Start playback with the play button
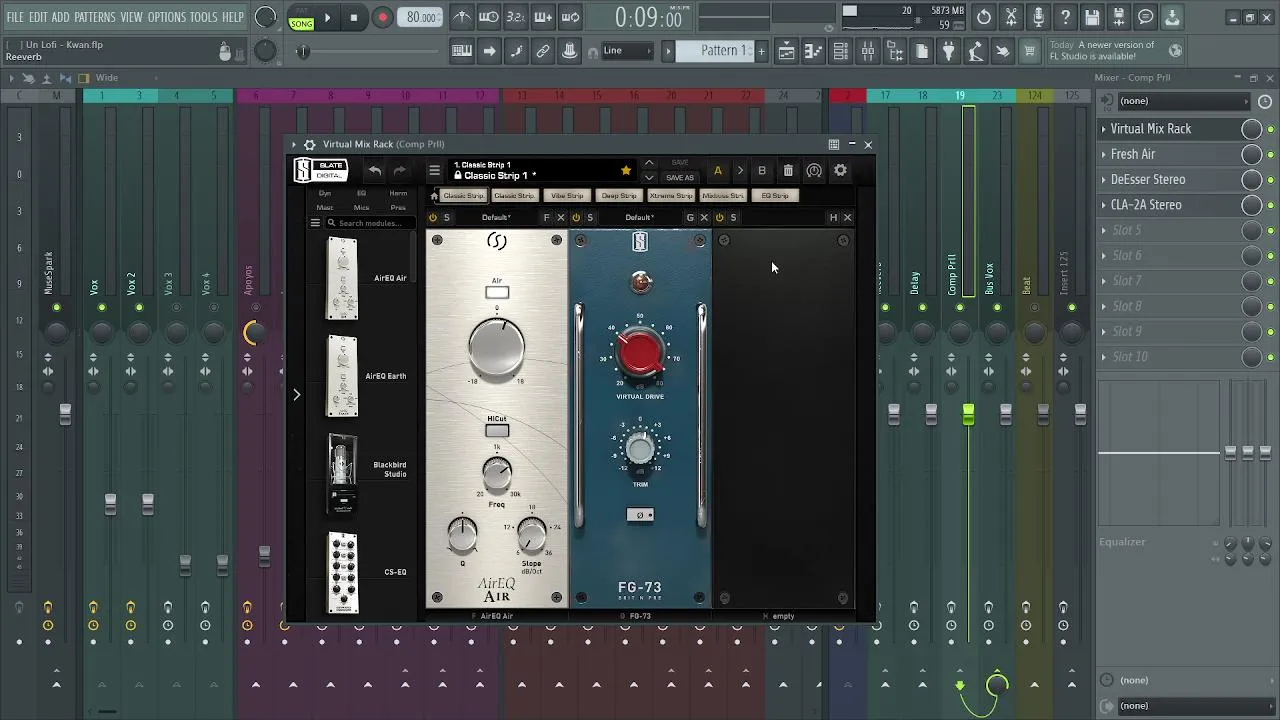This screenshot has width=1280, height=720. click(x=327, y=18)
